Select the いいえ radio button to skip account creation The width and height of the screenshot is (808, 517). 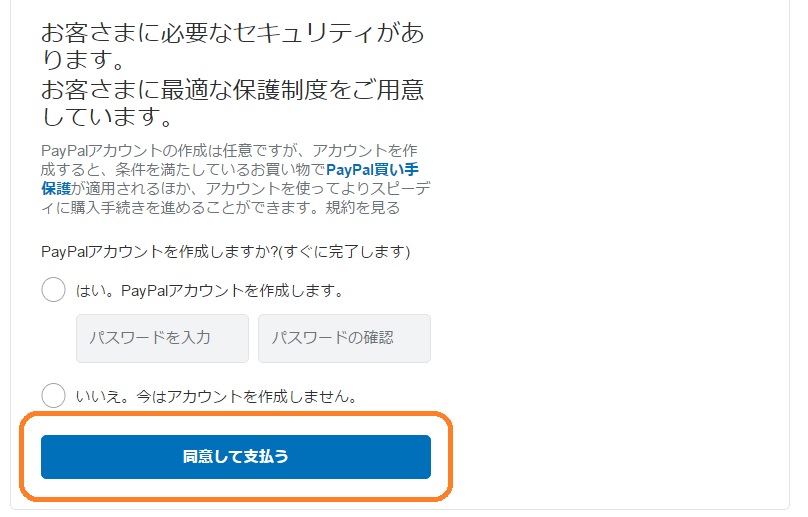pos(53,396)
